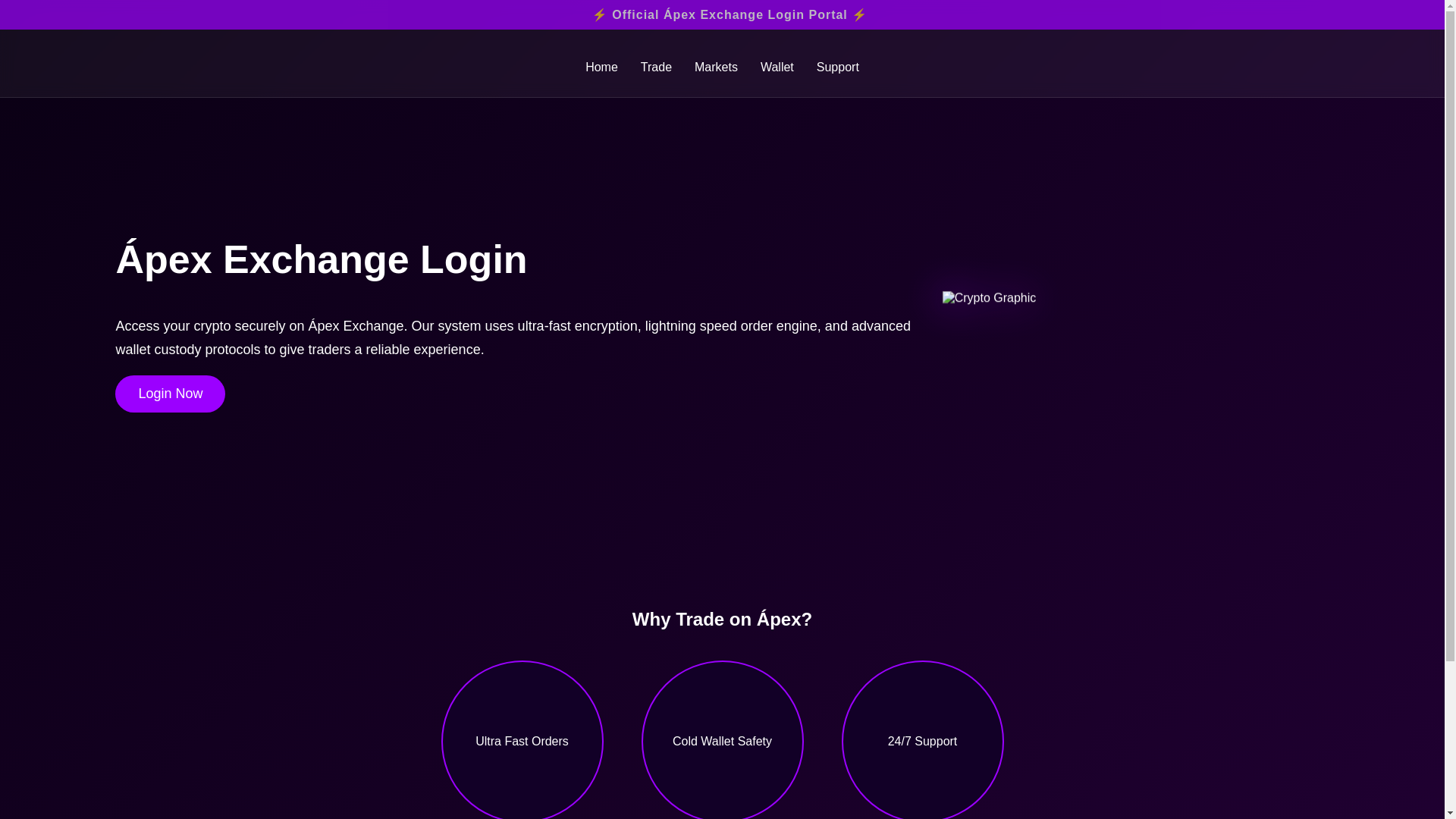
Task: Click the left lightning bolt icon
Action: 599,15
